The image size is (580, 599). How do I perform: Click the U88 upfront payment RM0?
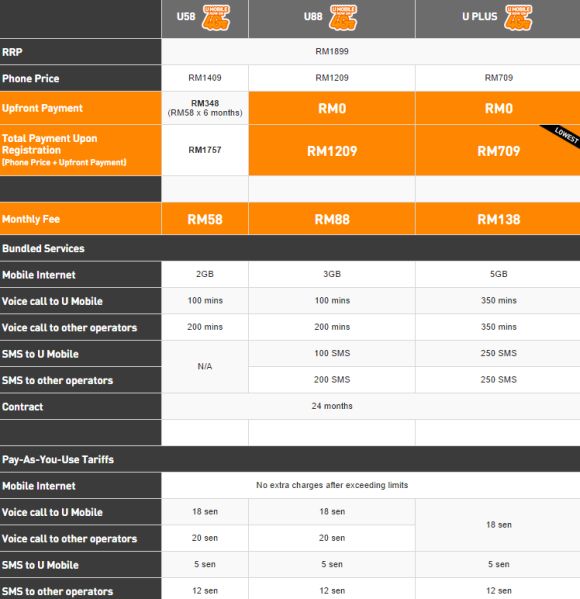332,108
